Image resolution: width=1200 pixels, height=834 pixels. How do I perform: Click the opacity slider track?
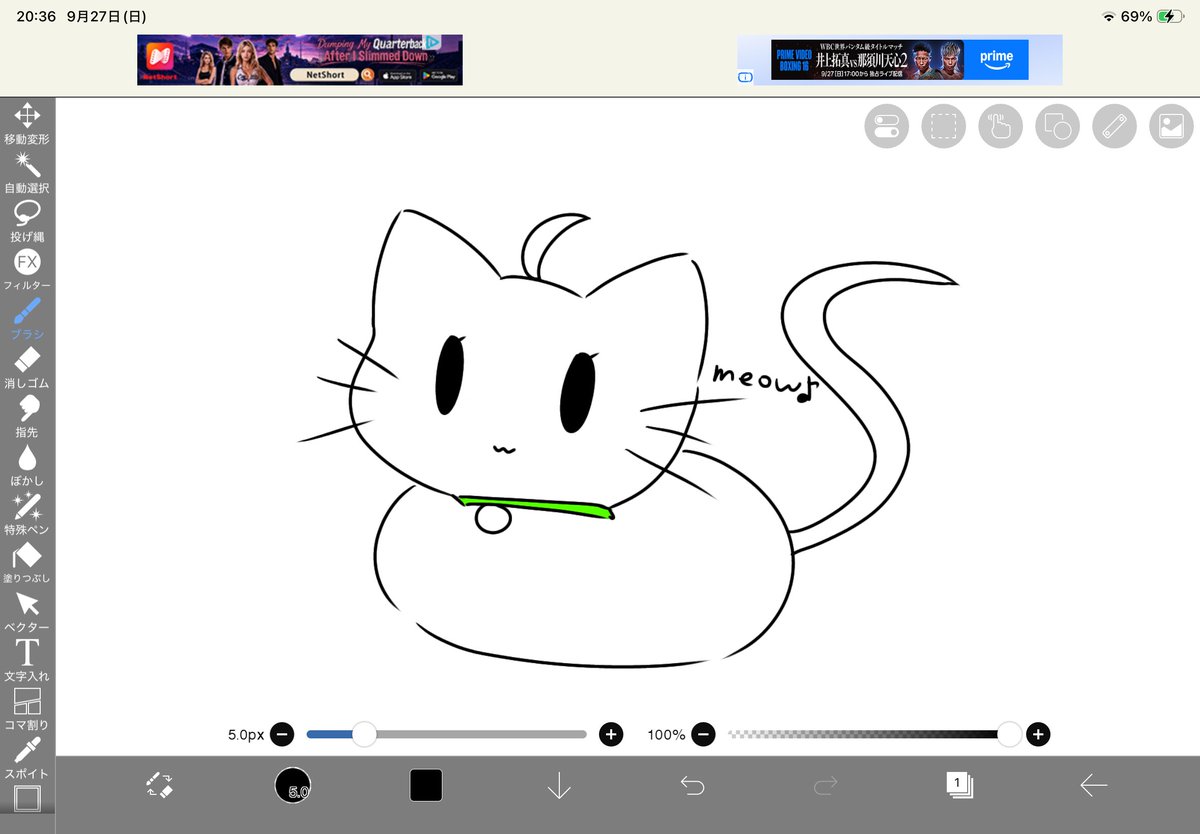pyautogui.click(x=868, y=735)
